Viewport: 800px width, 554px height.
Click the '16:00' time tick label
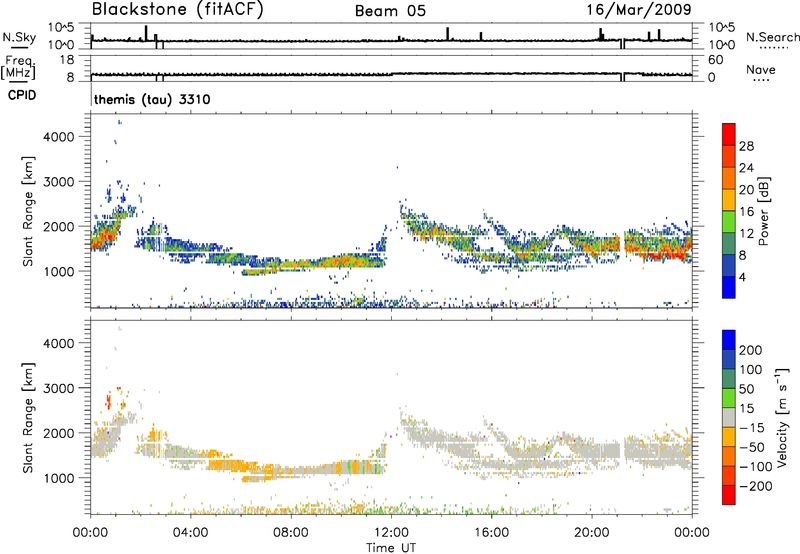pos(491,533)
